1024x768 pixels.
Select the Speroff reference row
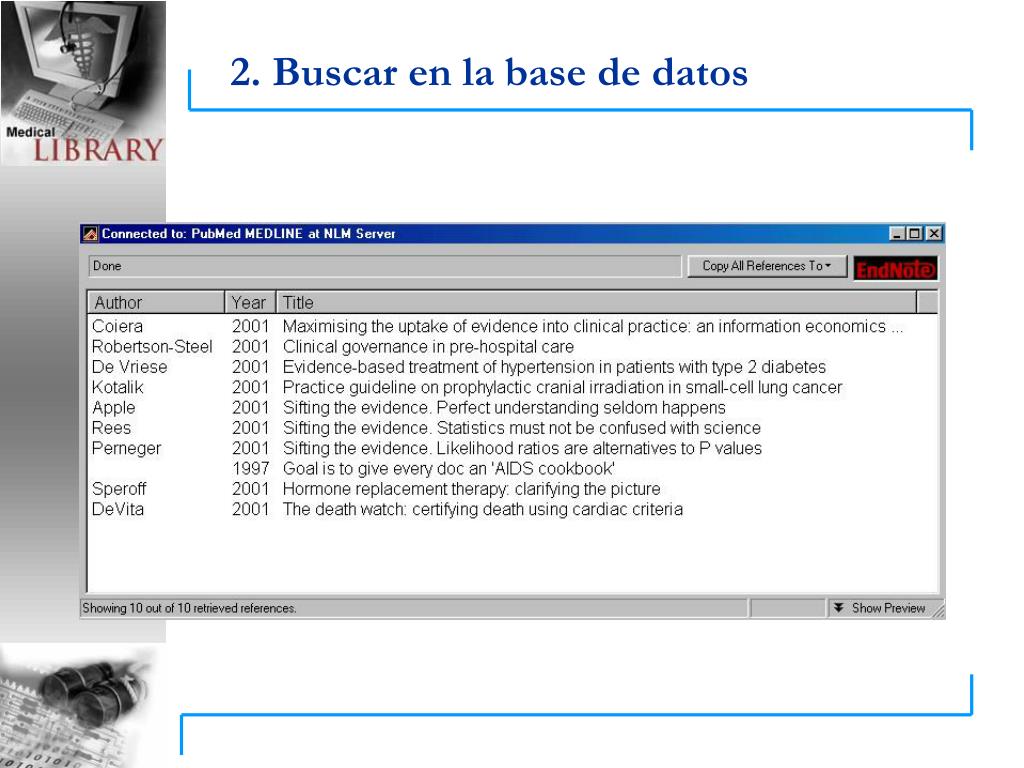click(513, 488)
